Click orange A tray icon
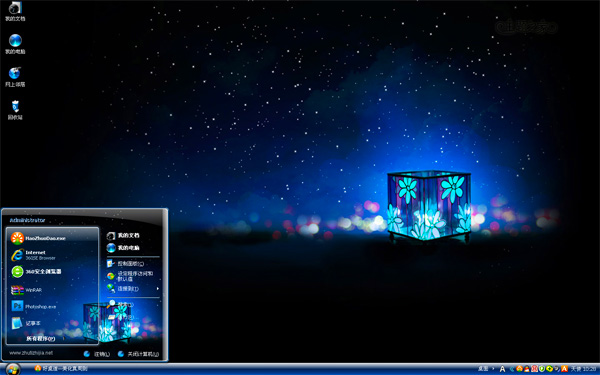 coord(564,369)
